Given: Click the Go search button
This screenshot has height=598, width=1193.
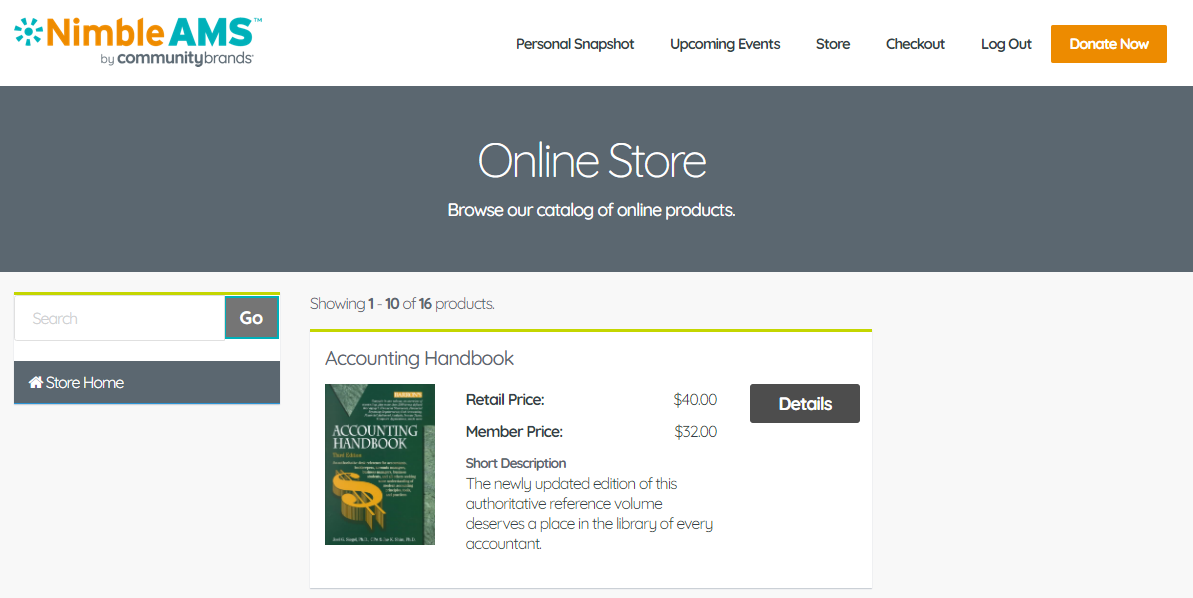Looking at the screenshot, I should tap(252, 318).
